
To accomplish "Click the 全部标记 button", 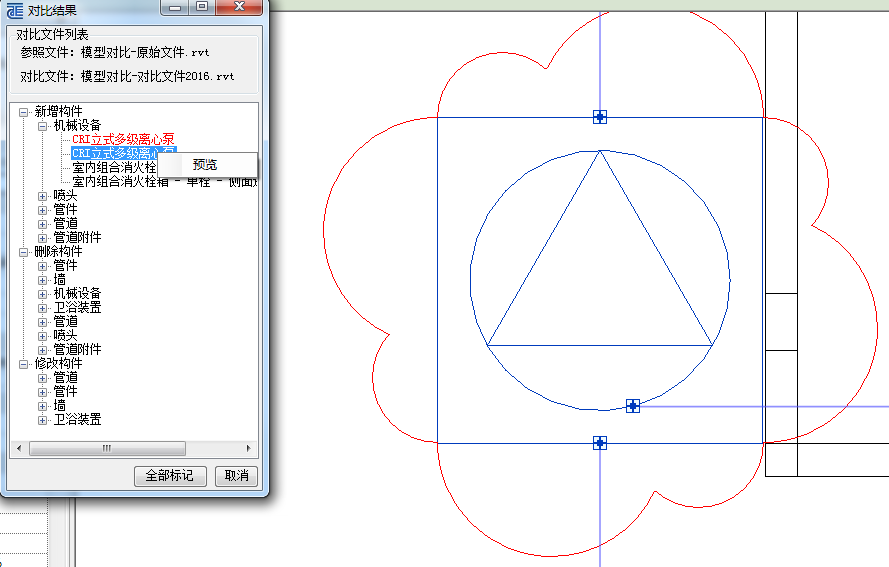I will pos(170,476).
